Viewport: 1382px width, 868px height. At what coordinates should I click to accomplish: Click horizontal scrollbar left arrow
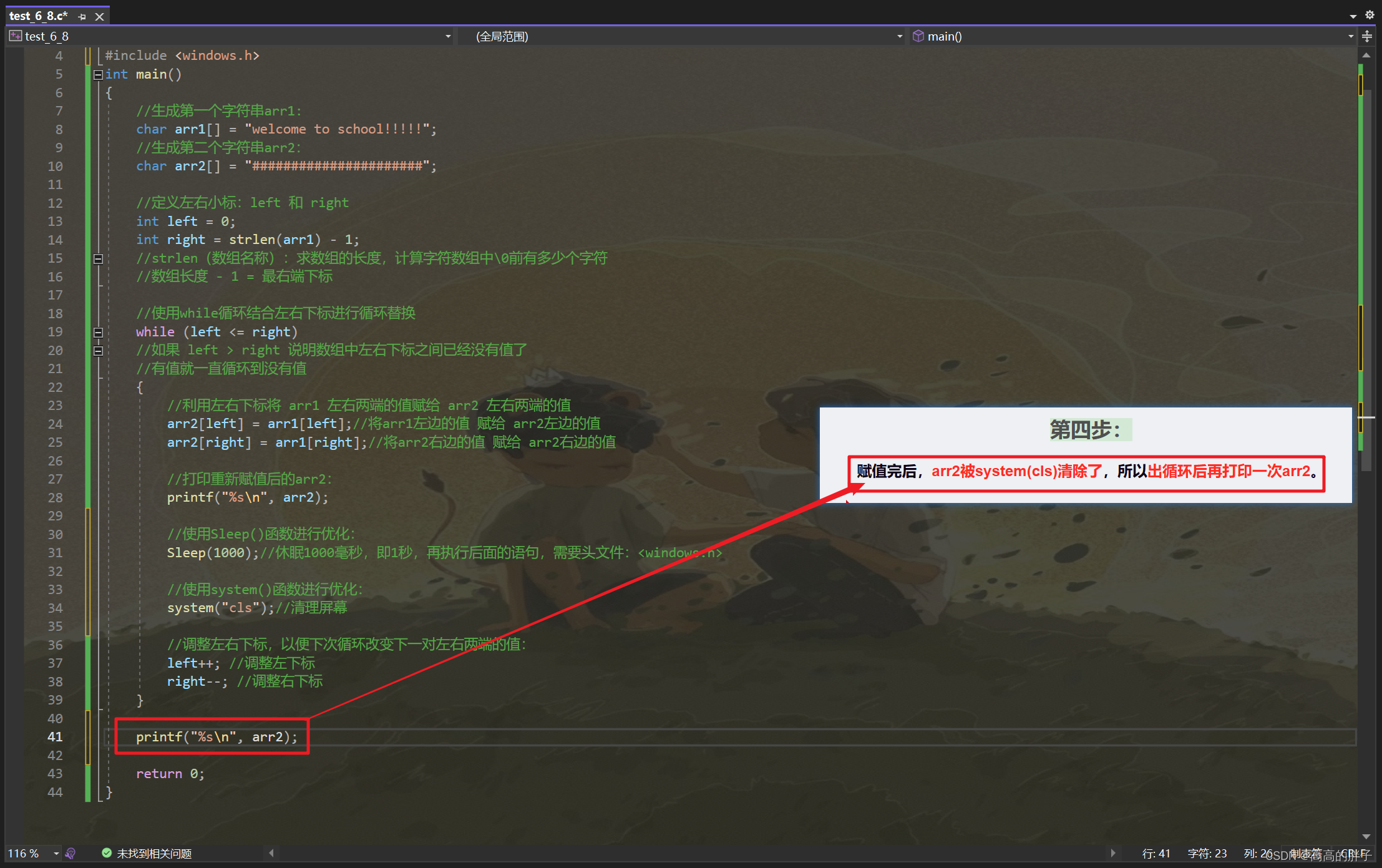click(x=271, y=853)
